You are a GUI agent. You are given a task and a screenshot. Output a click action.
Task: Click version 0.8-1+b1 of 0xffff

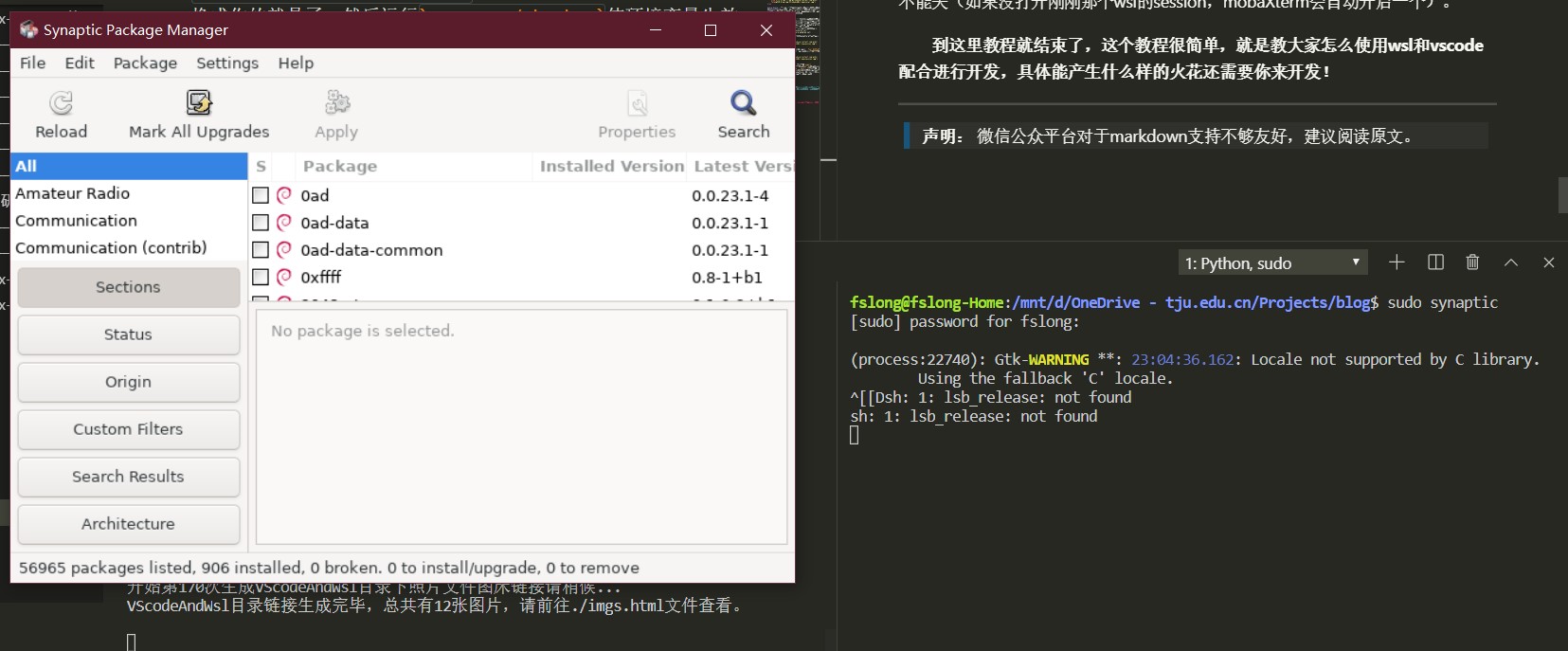pyautogui.click(x=727, y=278)
